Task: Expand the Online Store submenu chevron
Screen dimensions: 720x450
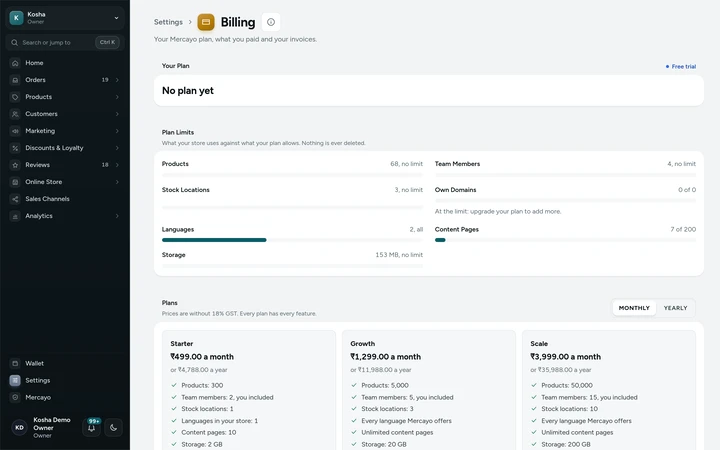Action: (x=117, y=182)
